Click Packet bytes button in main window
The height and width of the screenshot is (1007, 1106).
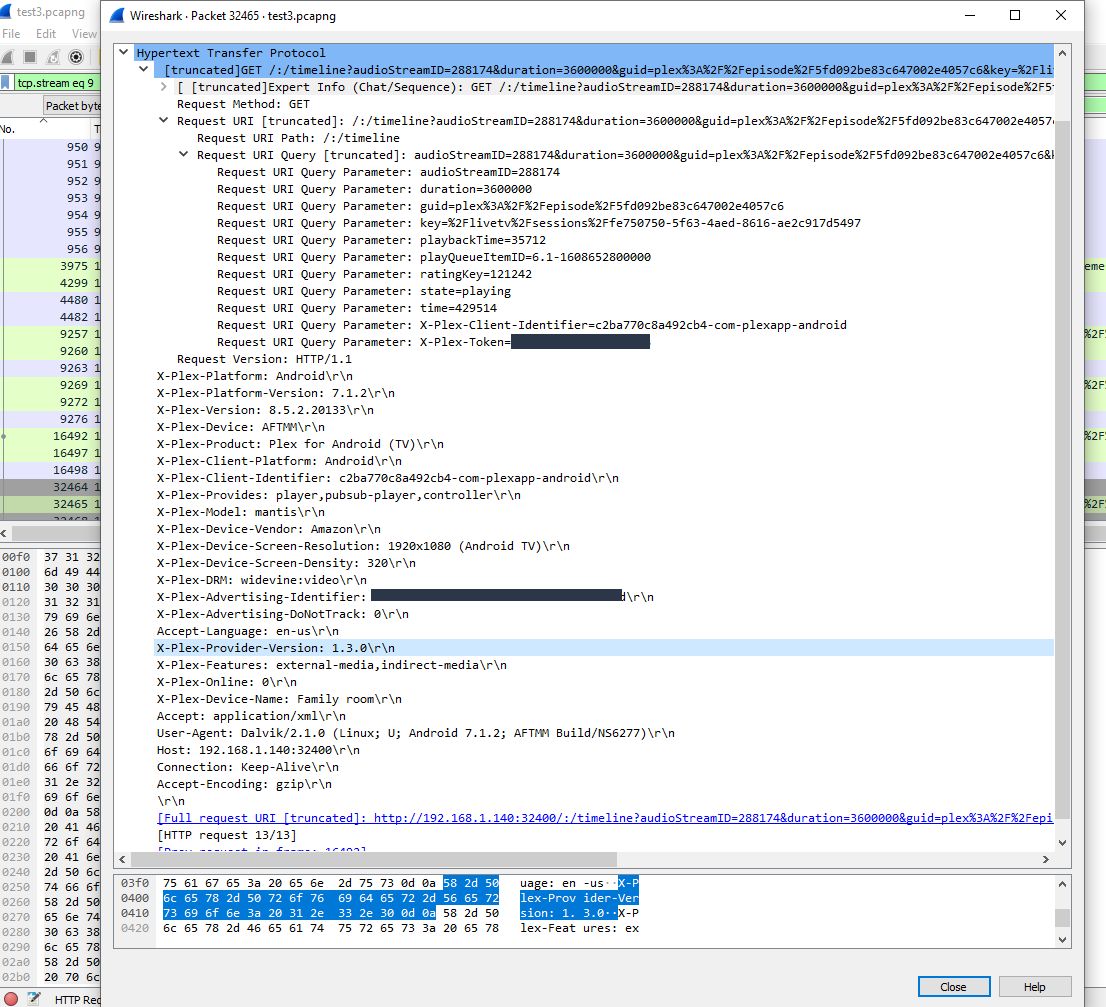click(71, 106)
